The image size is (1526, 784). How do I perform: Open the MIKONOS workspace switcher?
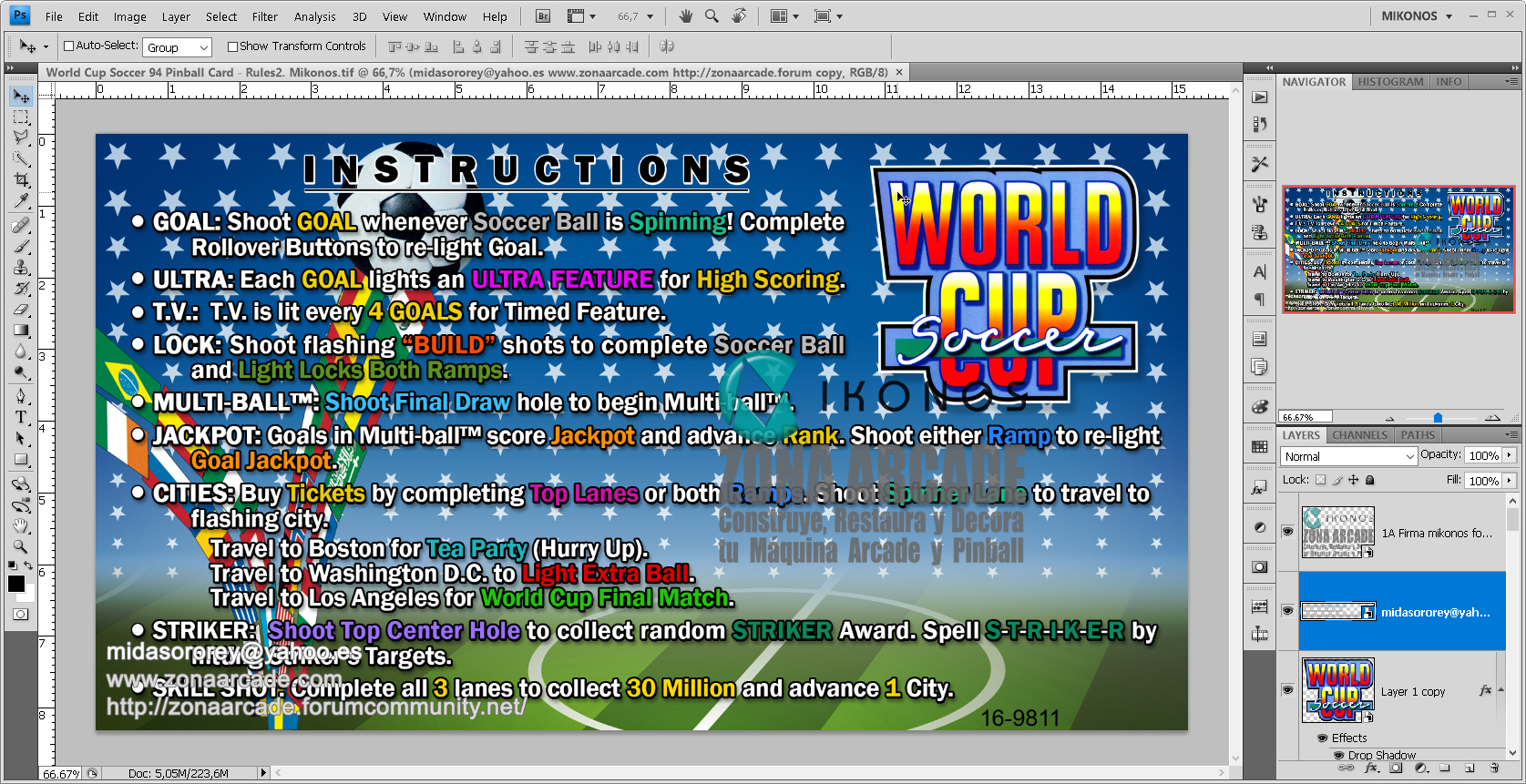(x=1417, y=16)
